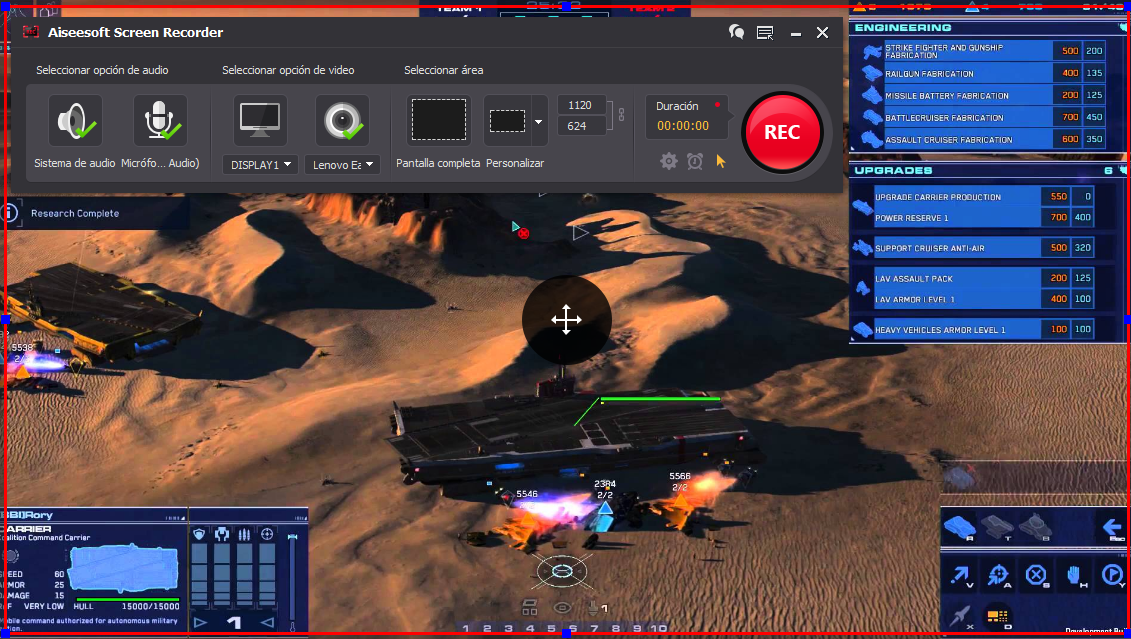1131x639 pixels.
Task: Start recording with the REC button
Action: coord(782,132)
